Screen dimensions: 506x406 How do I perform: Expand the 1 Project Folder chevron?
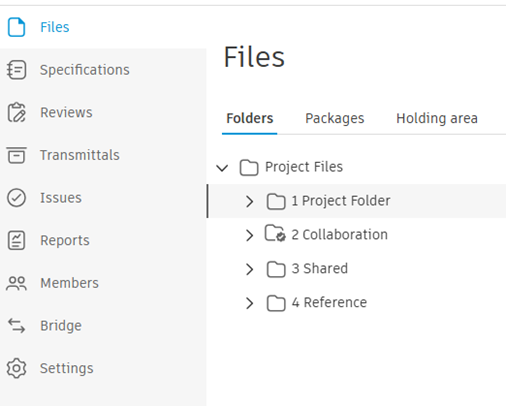[x=249, y=201]
